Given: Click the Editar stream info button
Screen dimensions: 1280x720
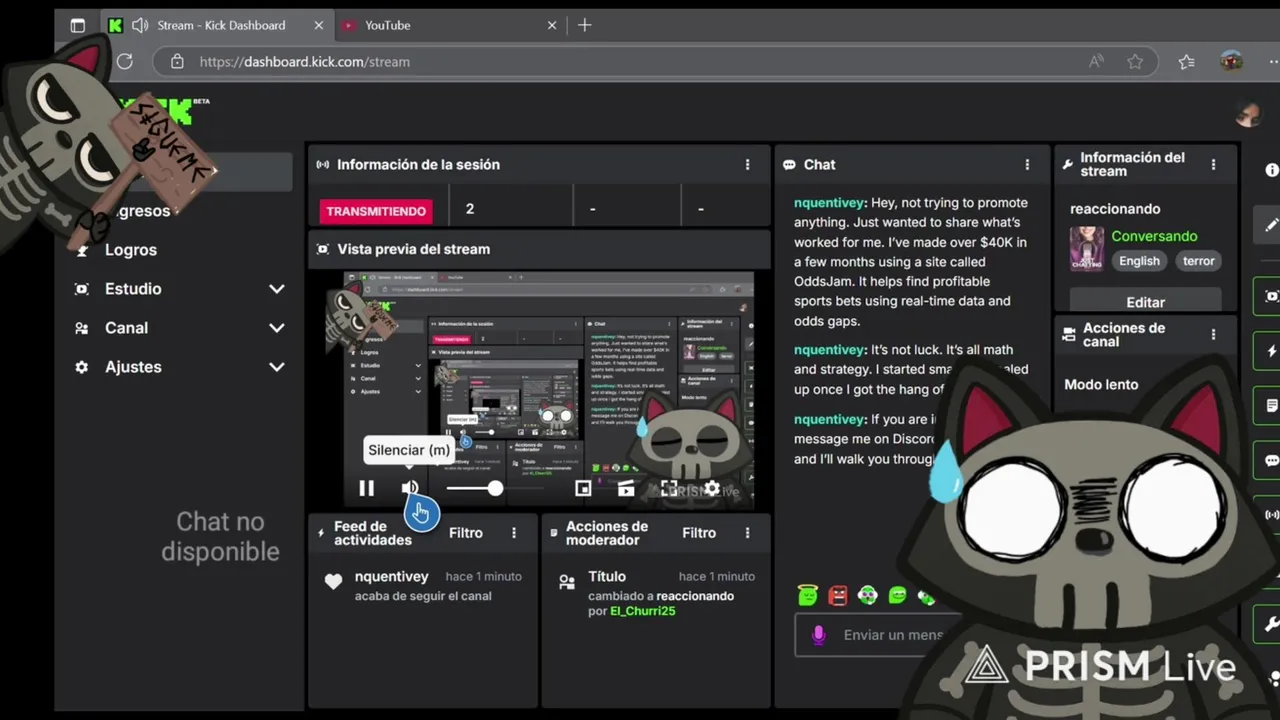Looking at the screenshot, I should pos(1145,301).
